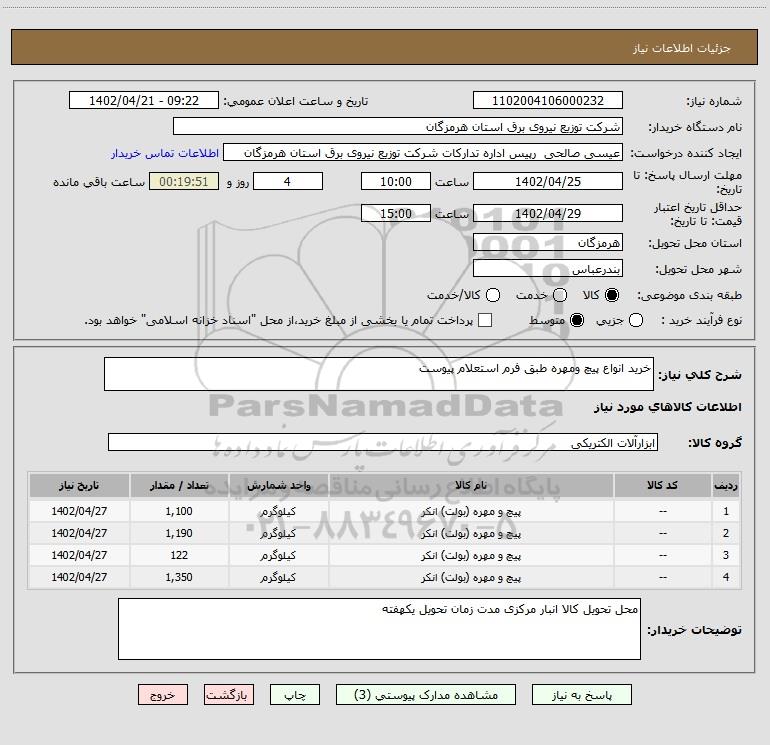Click column header کد کالا
The height and width of the screenshot is (745, 770).
(x=662, y=486)
